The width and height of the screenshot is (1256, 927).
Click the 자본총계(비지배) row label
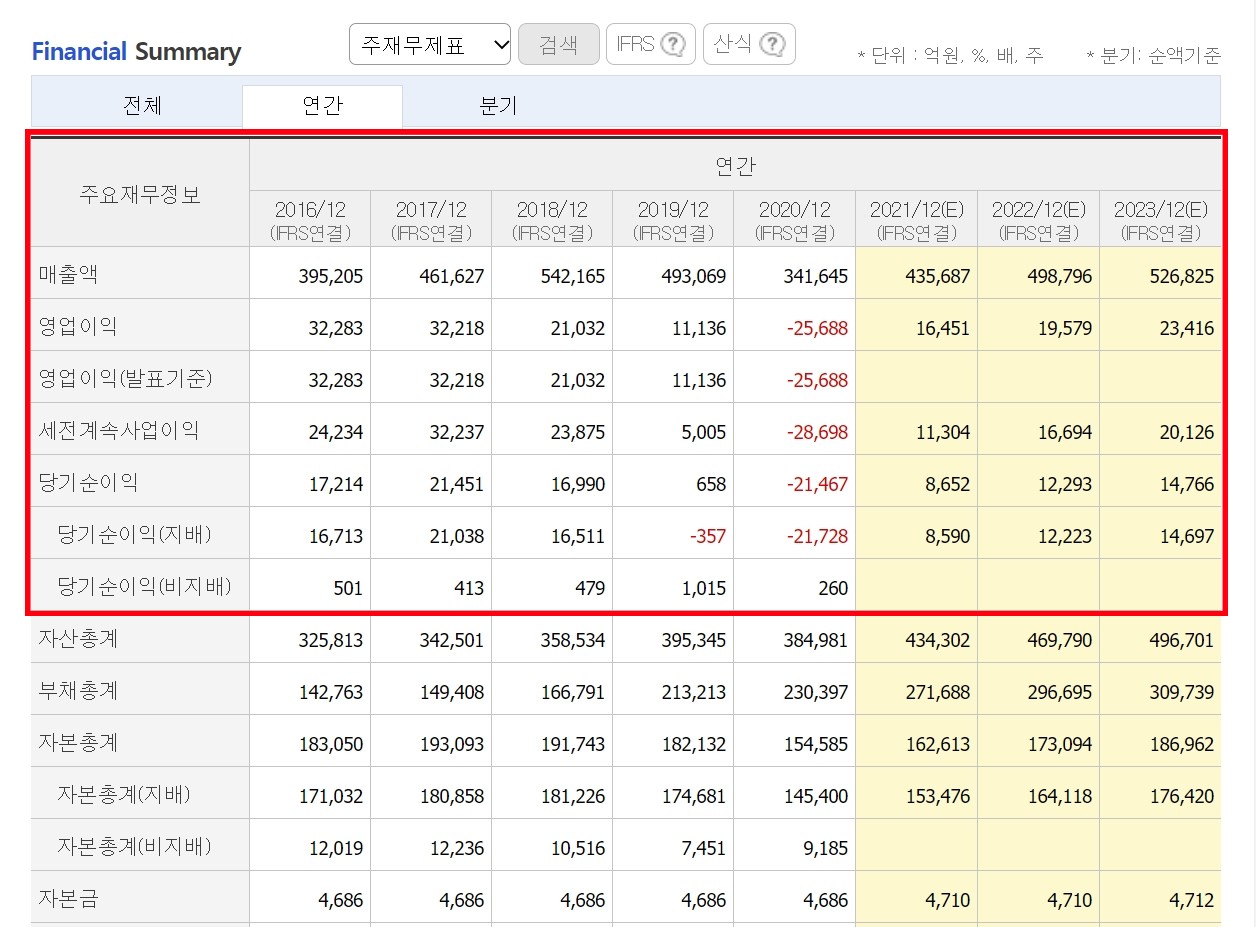click(135, 847)
